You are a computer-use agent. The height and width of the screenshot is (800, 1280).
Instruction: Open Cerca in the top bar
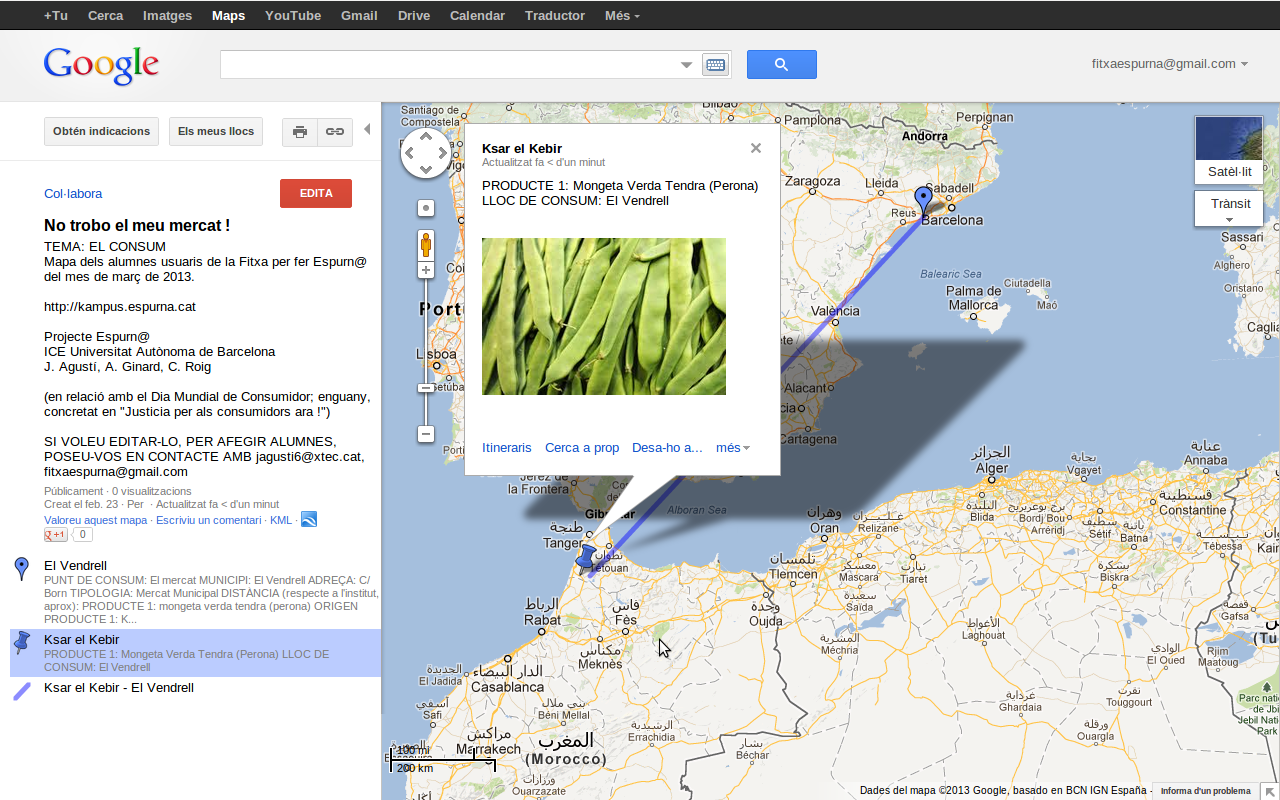106,16
